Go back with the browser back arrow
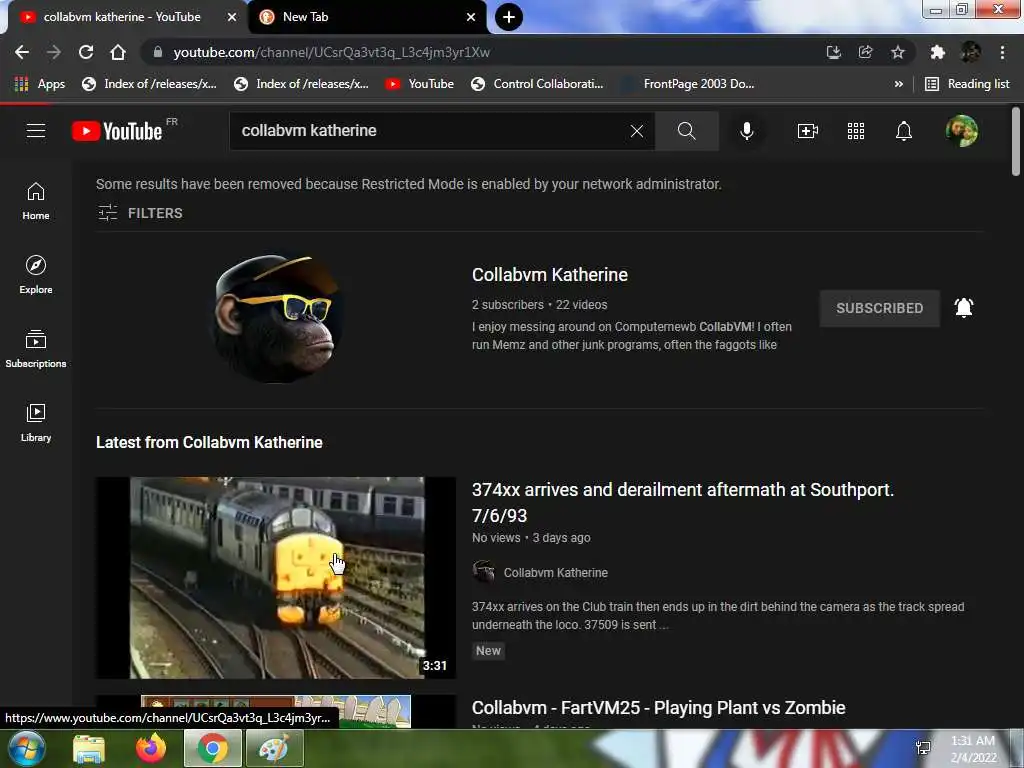 click(x=22, y=52)
